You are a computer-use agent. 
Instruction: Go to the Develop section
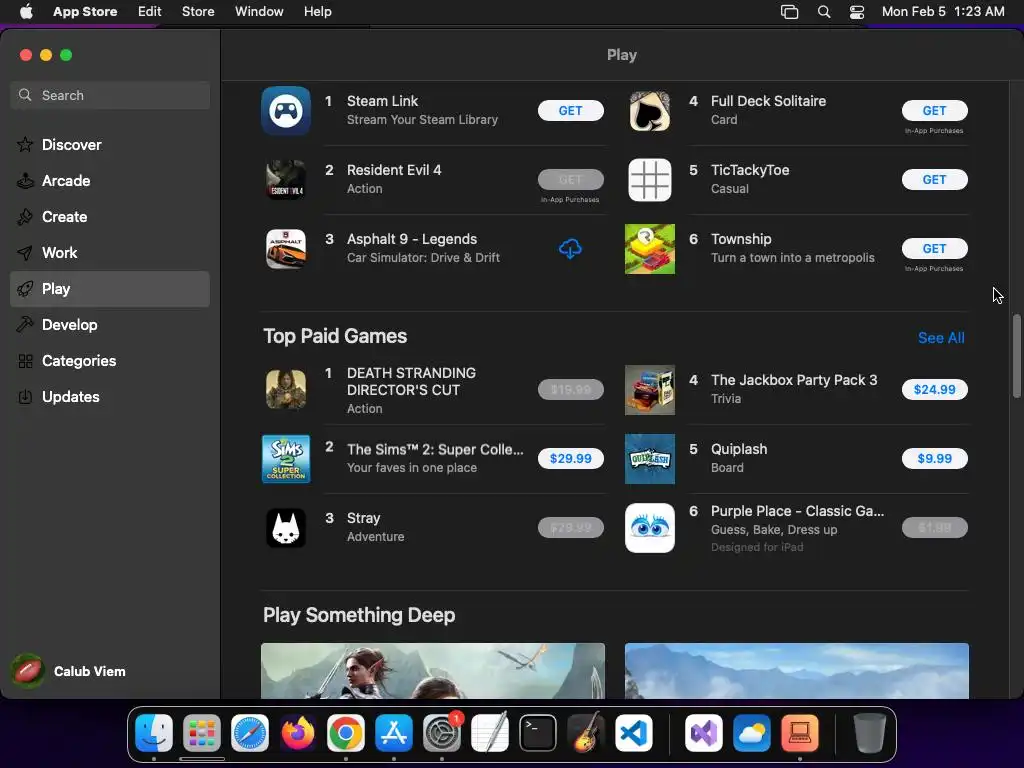[x=110, y=325]
